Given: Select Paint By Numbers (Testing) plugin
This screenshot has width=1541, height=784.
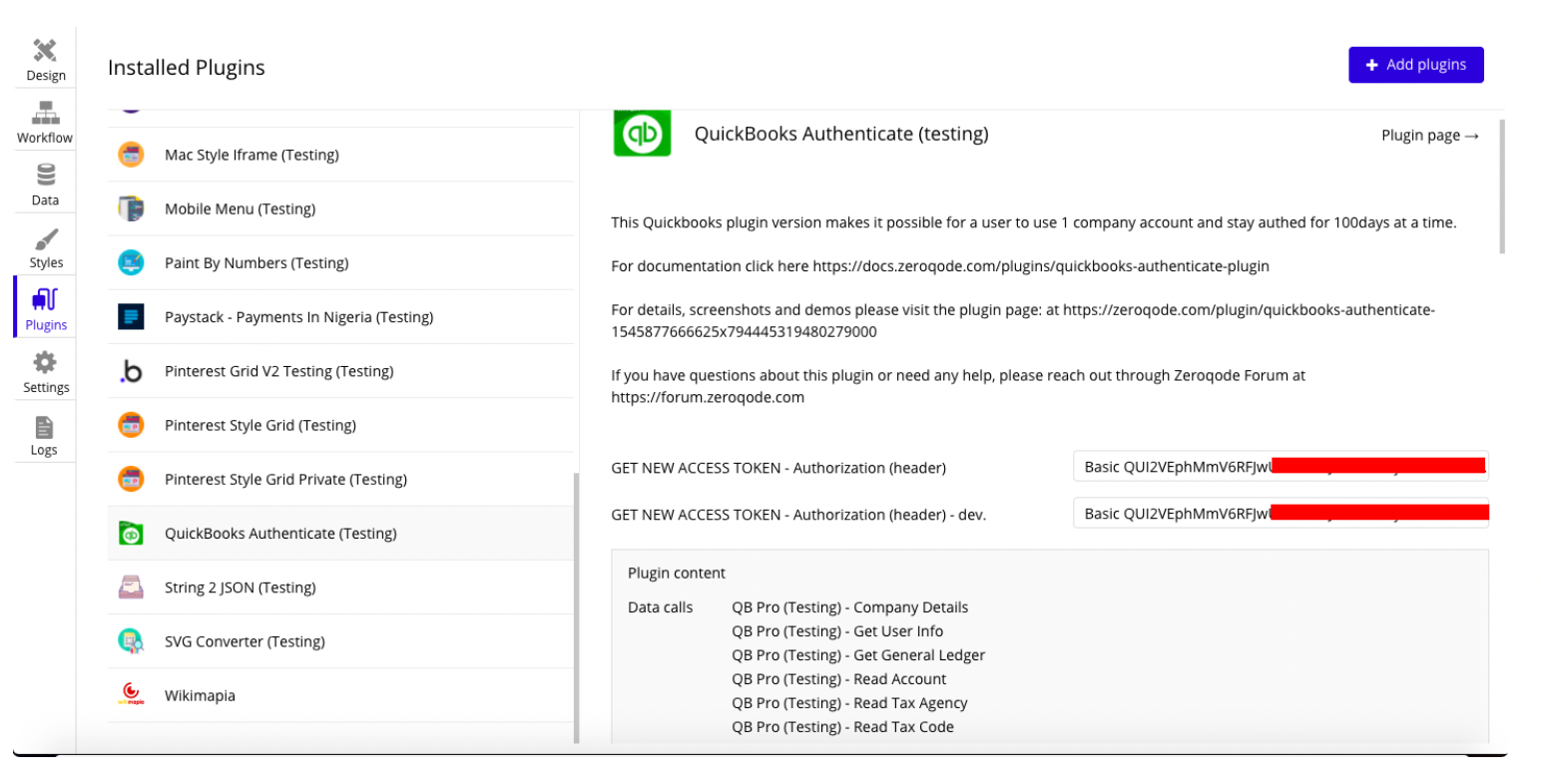Looking at the screenshot, I should [257, 262].
